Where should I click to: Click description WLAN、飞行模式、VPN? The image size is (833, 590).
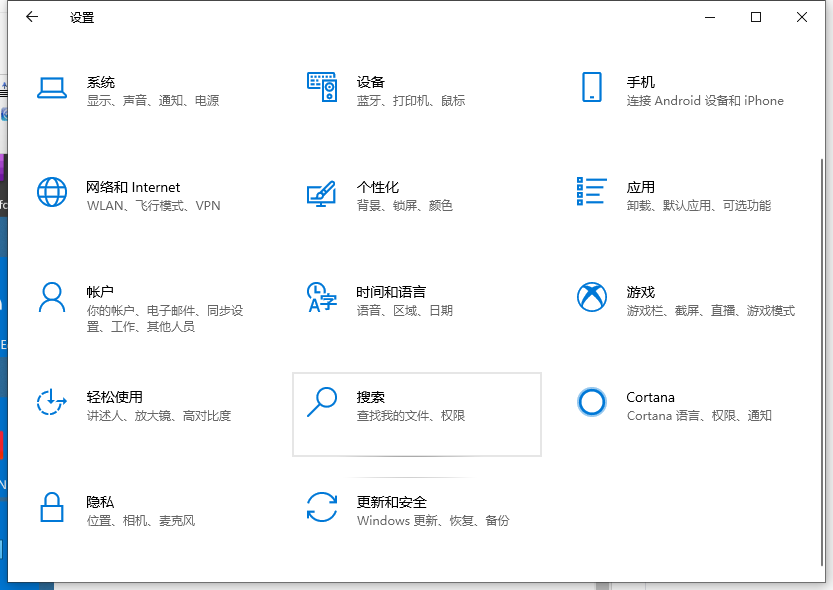pyautogui.click(x=154, y=206)
